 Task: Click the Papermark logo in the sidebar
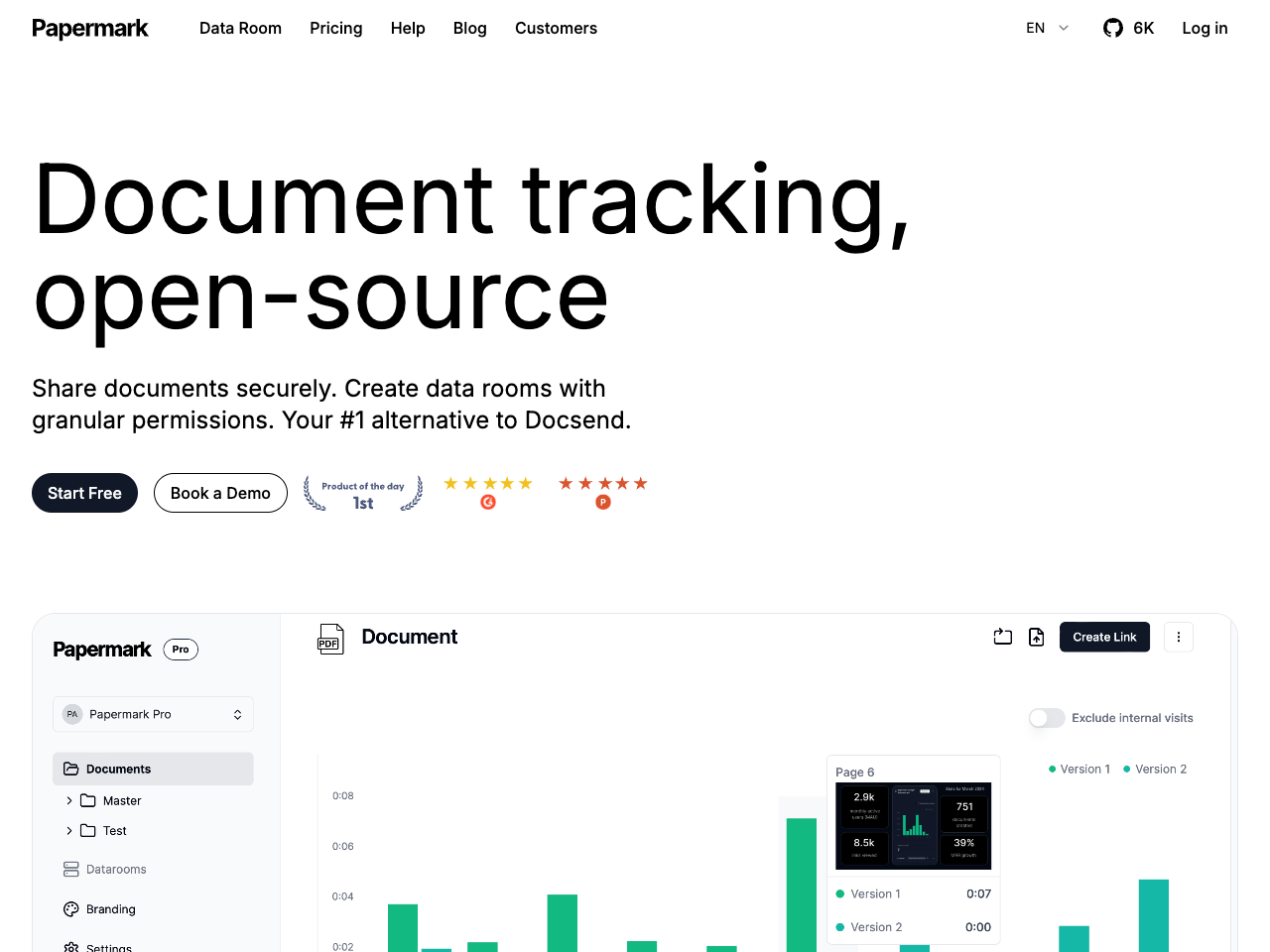102,650
